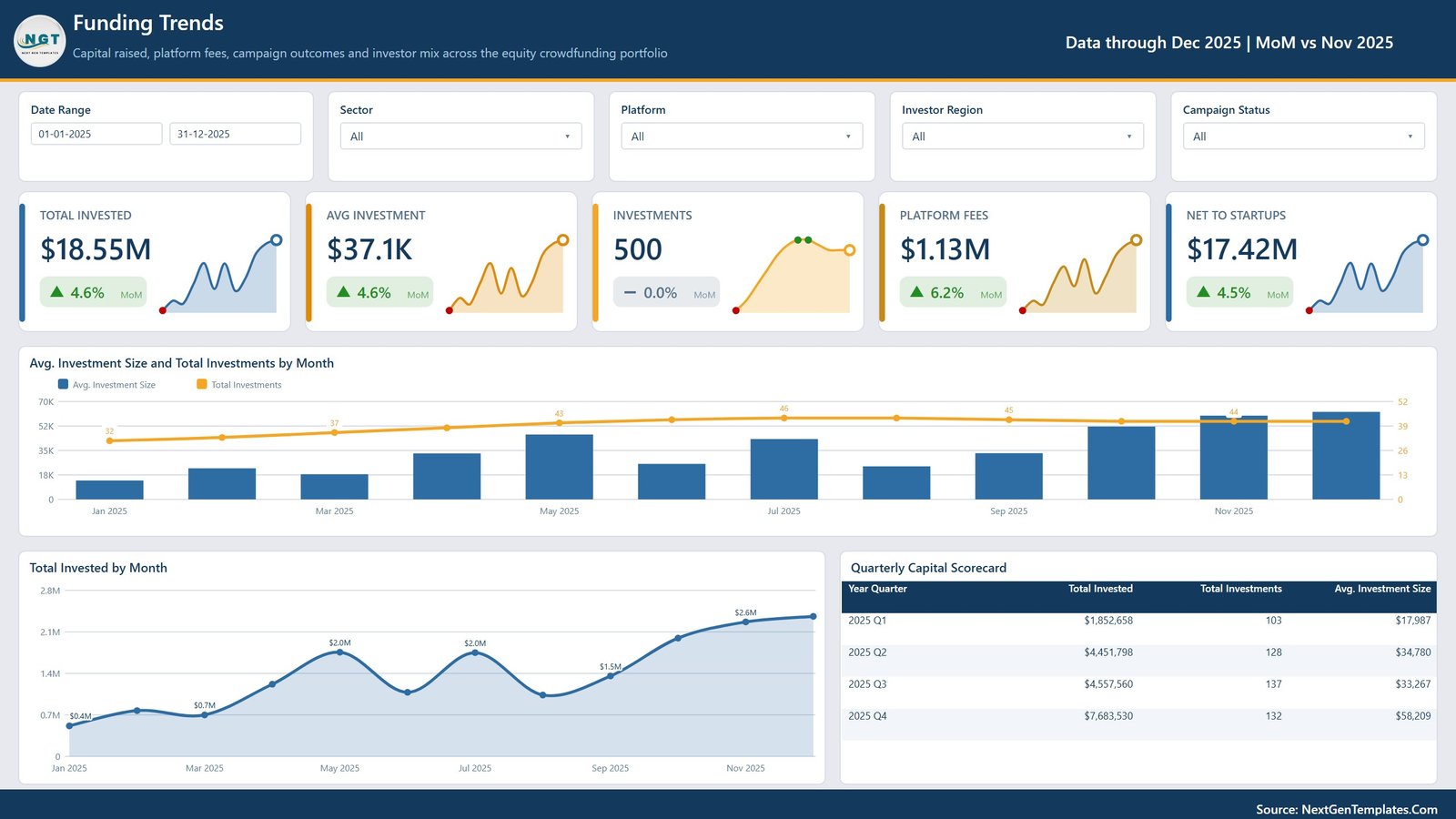1456x819 pixels.
Task: Open the Platform filter dropdown
Action: point(742,136)
